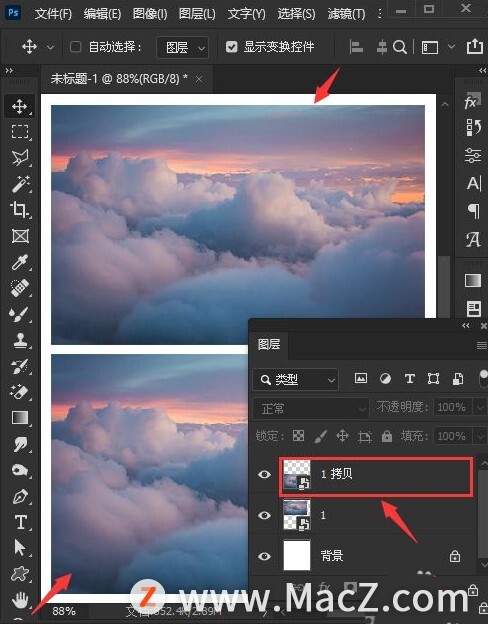The width and height of the screenshot is (488, 624).
Task: Toggle lock all padlock icon beside 填充
Action: 387,437
